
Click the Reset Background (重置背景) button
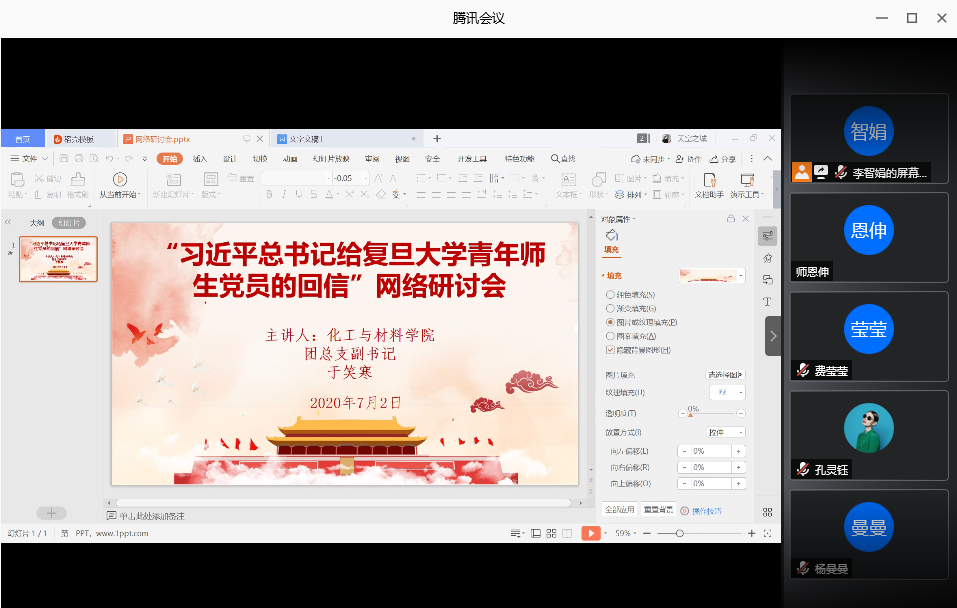point(658,510)
